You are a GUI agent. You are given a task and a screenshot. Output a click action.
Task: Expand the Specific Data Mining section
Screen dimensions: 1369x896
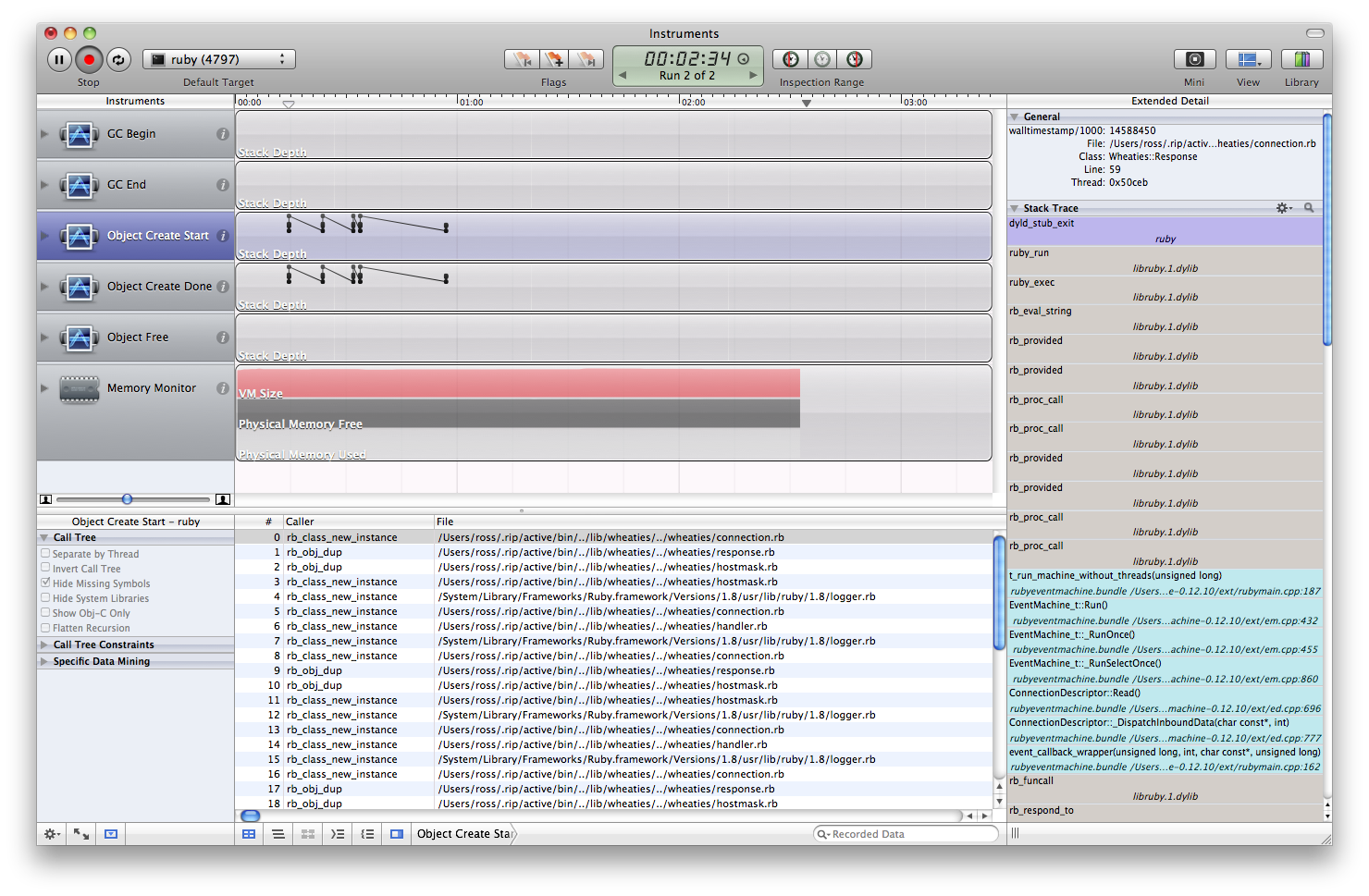[x=101, y=661]
